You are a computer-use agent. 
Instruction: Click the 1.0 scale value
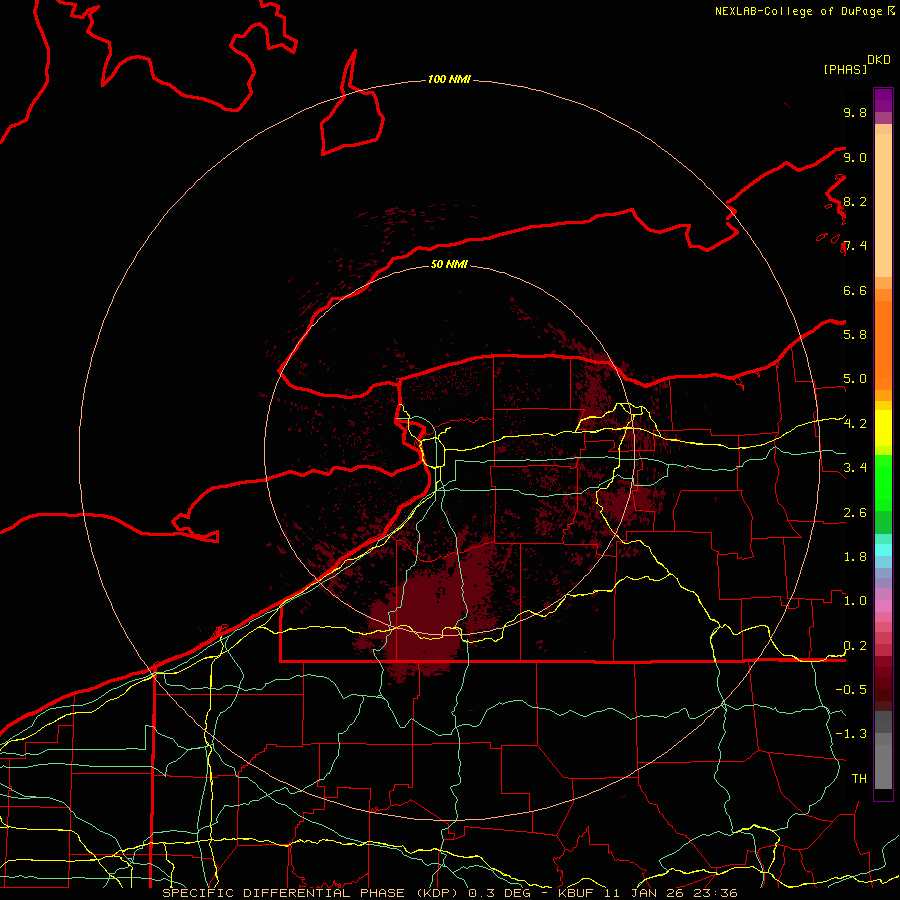pos(855,601)
